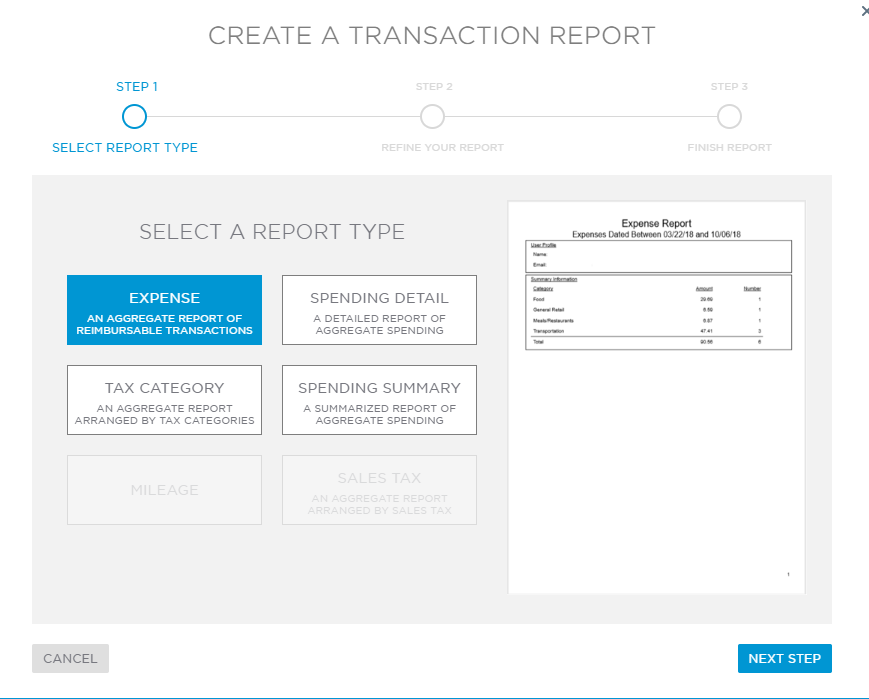The height and width of the screenshot is (699, 869).
Task: Select the Spending Detail report type
Action: (x=379, y=309)
